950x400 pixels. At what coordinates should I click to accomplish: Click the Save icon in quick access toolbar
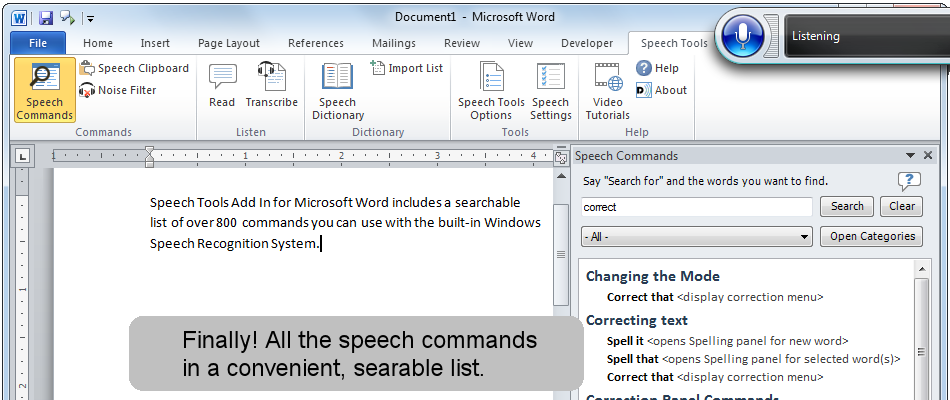(46, 18)
